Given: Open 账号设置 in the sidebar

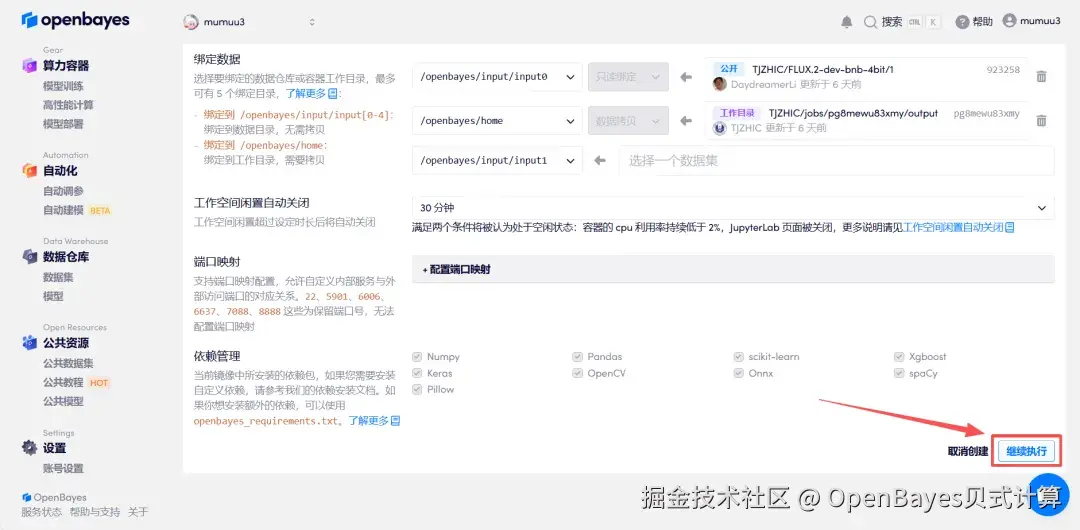Looking at the screenshot, I should pos(63,469).
